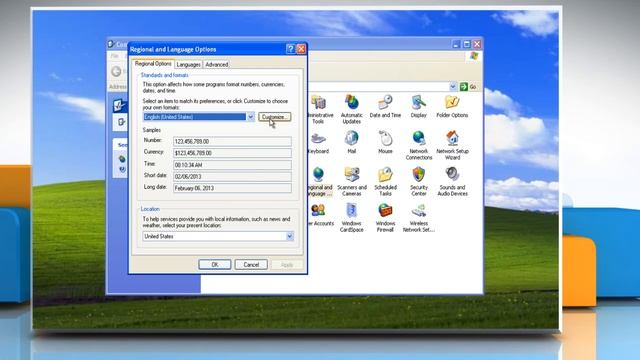Minimize the Control Panel window

coord(456,44)
